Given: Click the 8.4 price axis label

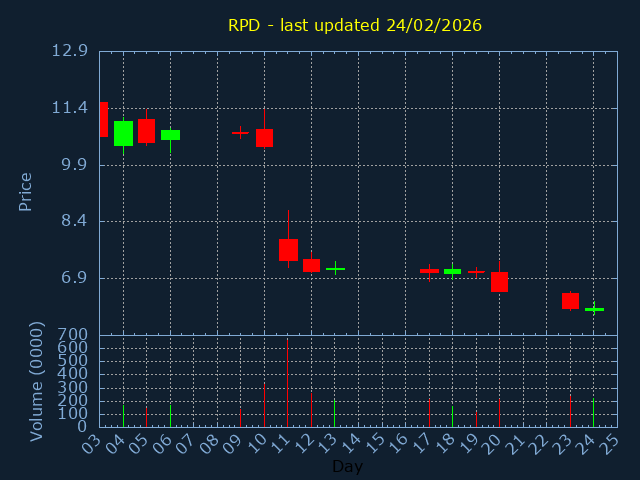Looking at the screenshot, I should coord(73,221).
